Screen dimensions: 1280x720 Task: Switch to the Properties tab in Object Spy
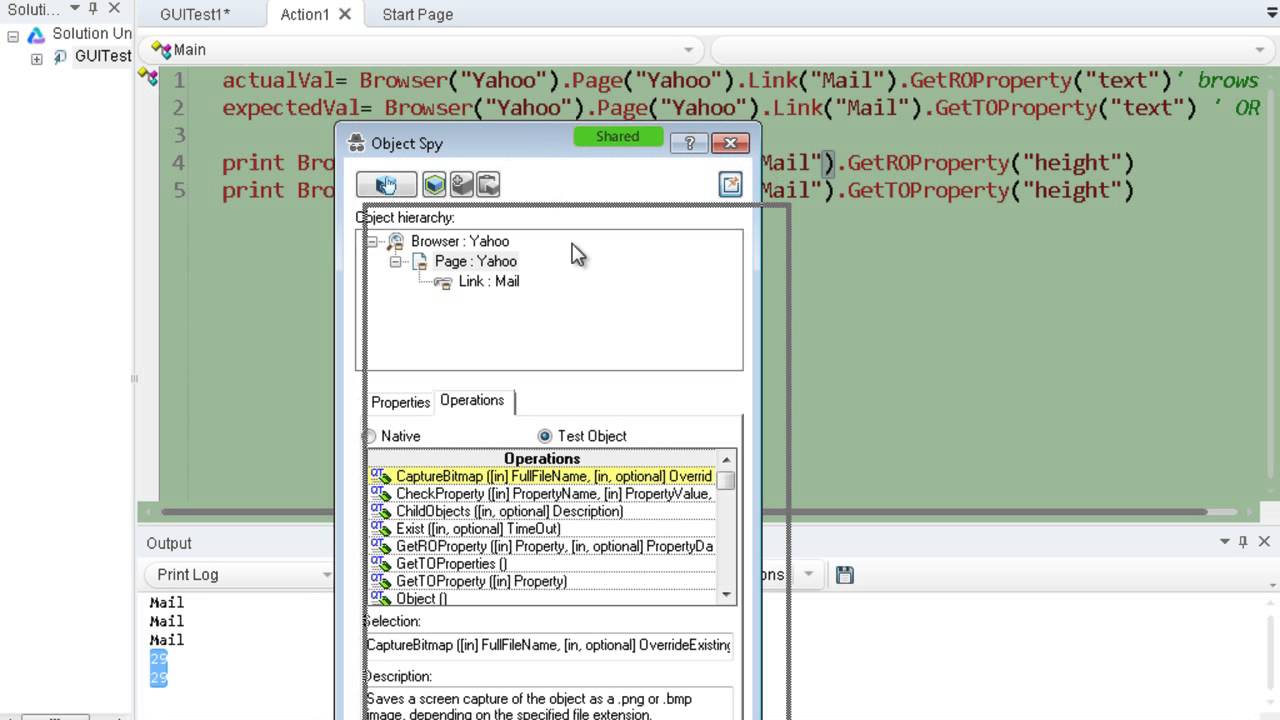tap(400, 402)
